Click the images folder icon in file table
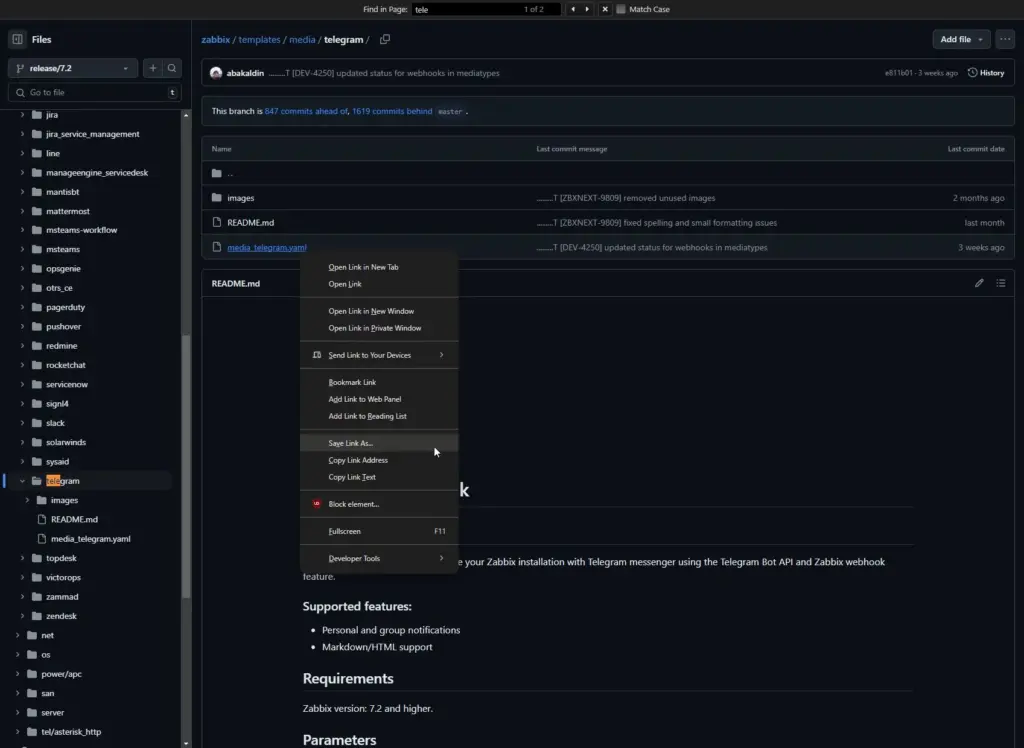 (217, 198)
